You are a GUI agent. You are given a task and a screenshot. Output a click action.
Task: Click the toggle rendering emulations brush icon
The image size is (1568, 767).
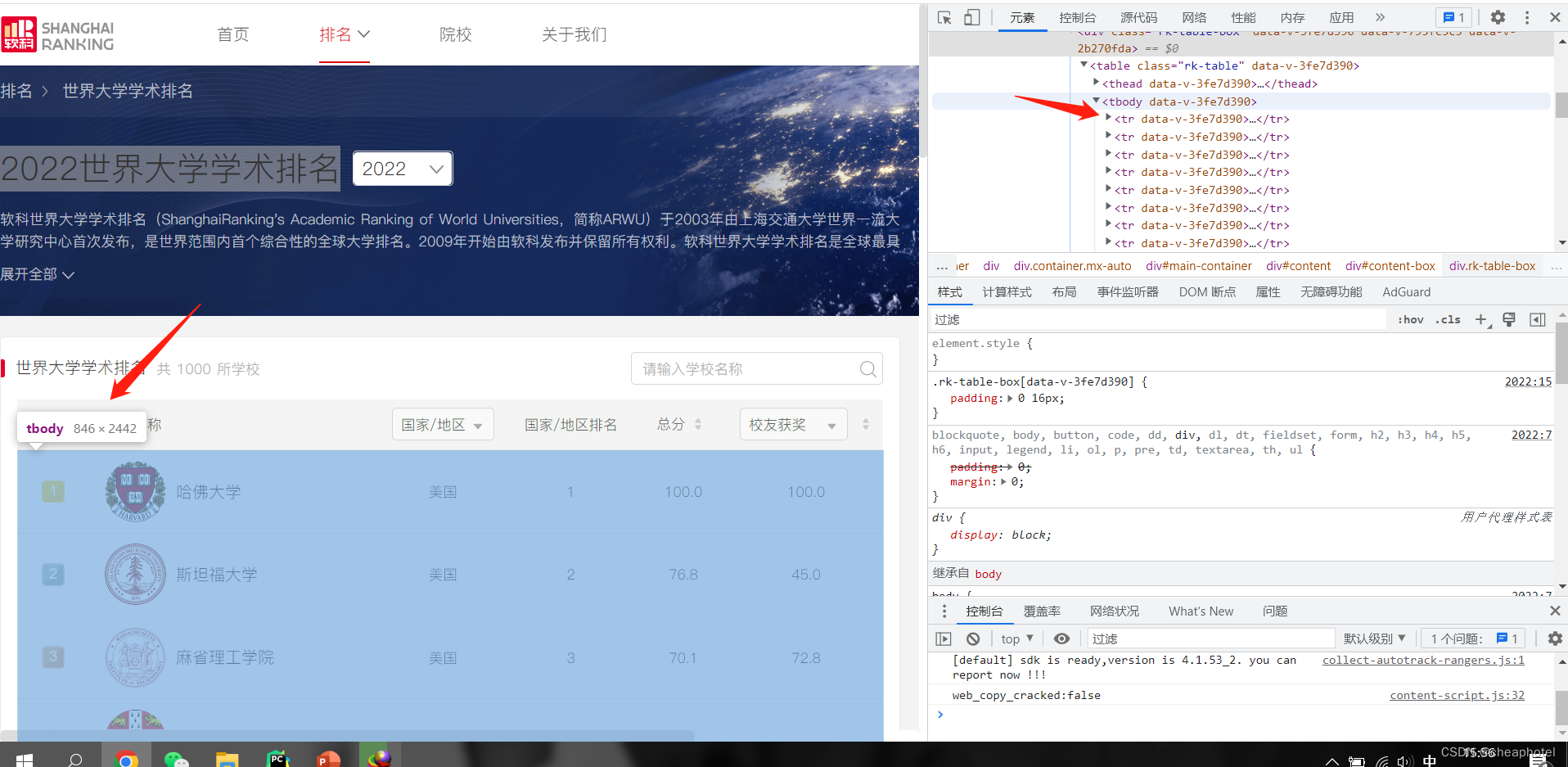click(x=1509, y=320)
